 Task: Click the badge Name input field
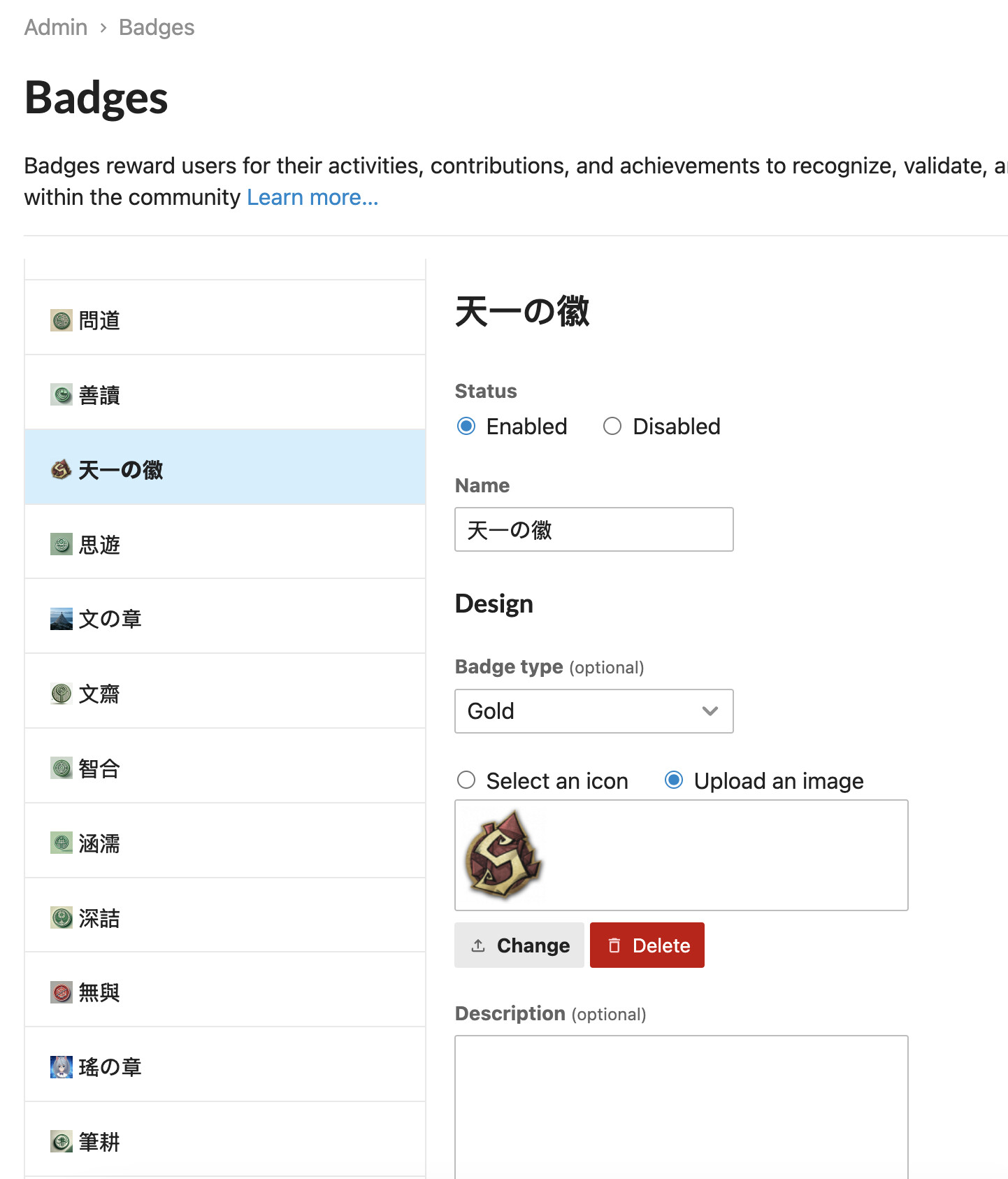click(x=593, y=529)
